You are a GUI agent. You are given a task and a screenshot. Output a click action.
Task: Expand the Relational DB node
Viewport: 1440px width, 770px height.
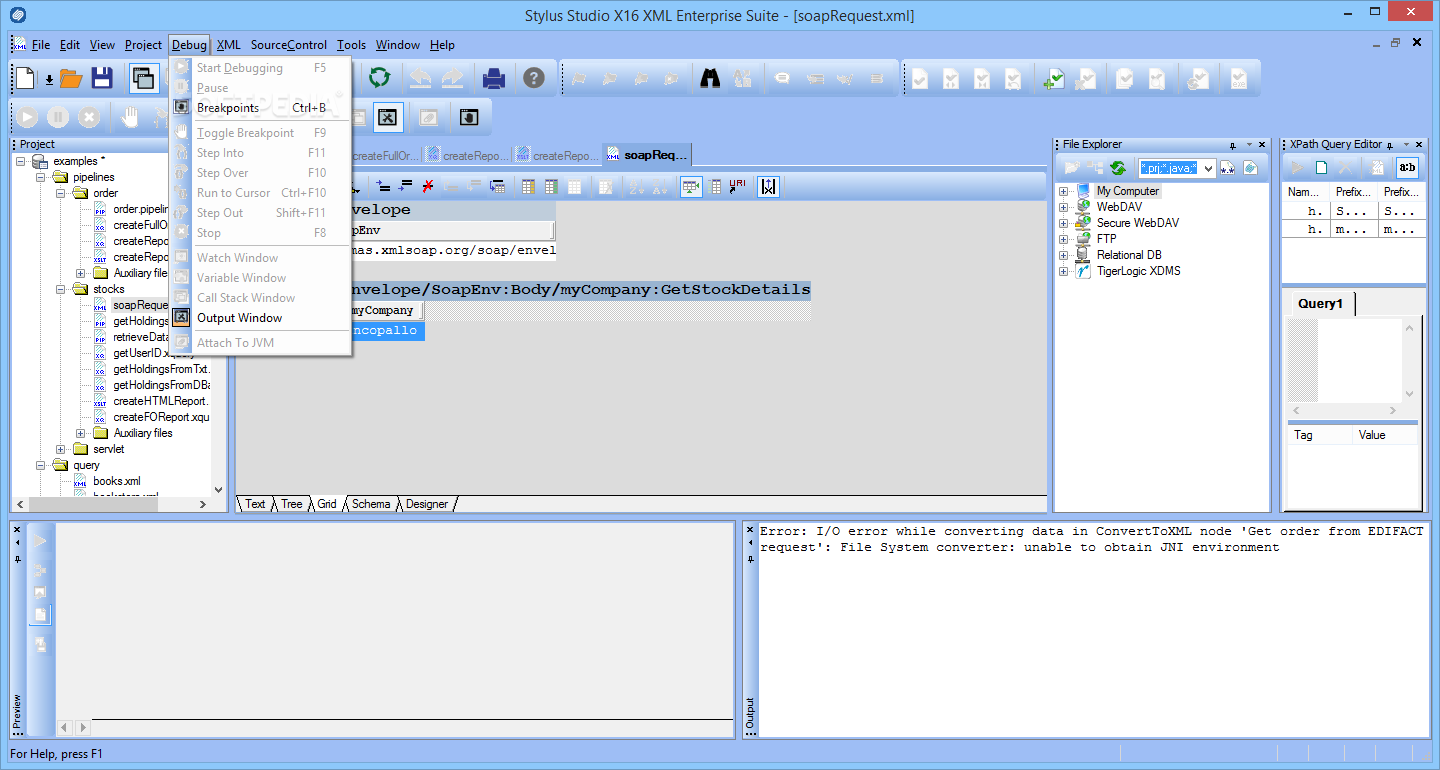1063,255
